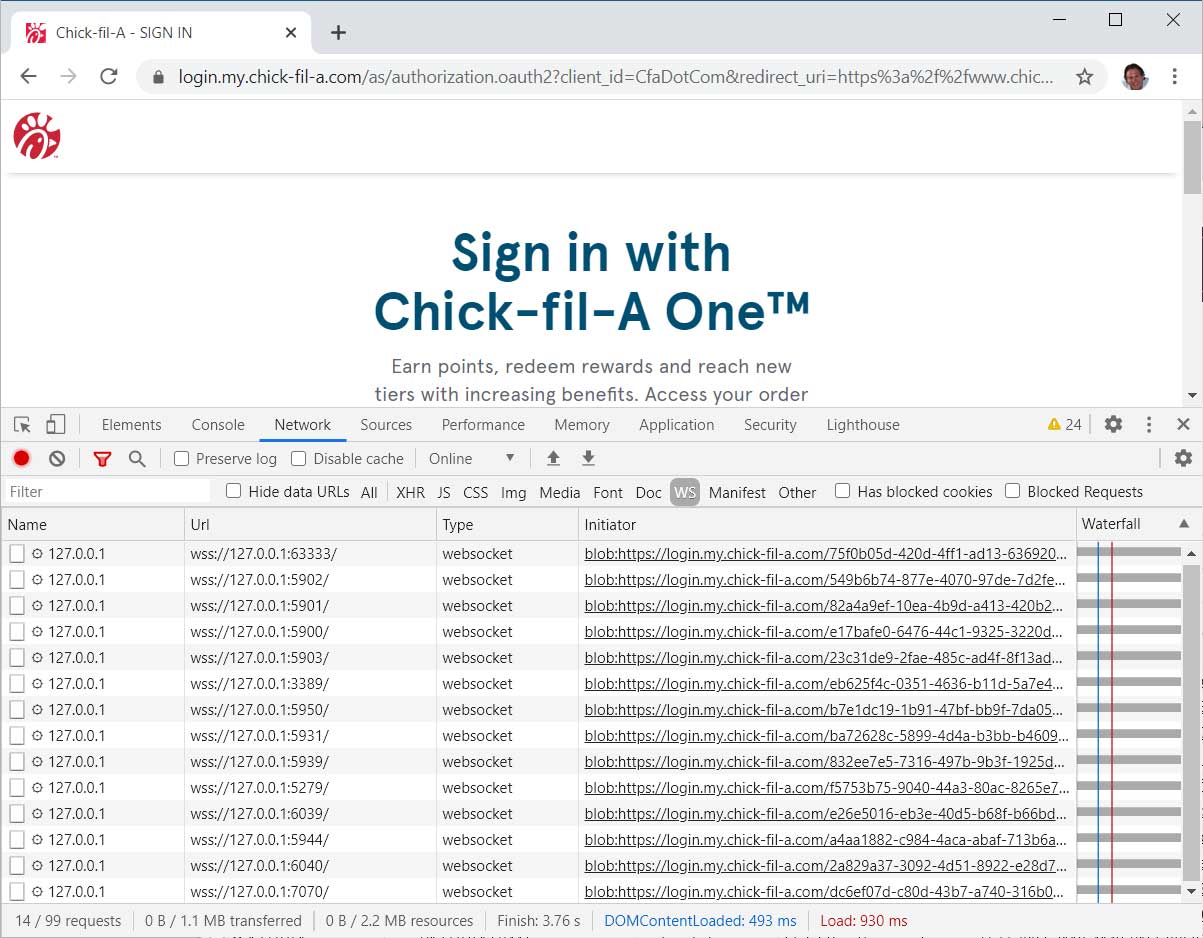Screen dimensions: 1203x938
Task: Select checkbox for port 7070 row
Action: pyautogui.click(x=17, y=891)
